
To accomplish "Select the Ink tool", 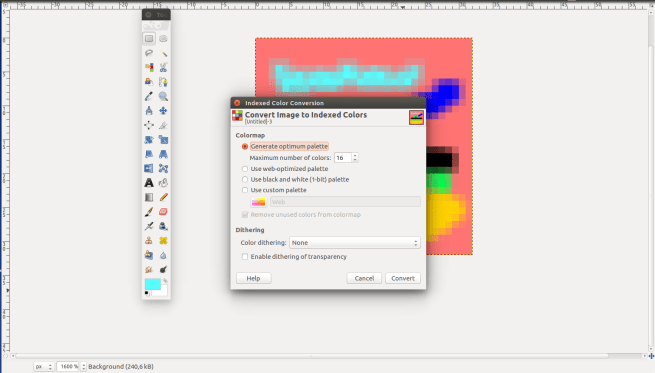I will (x=163, y=226).
